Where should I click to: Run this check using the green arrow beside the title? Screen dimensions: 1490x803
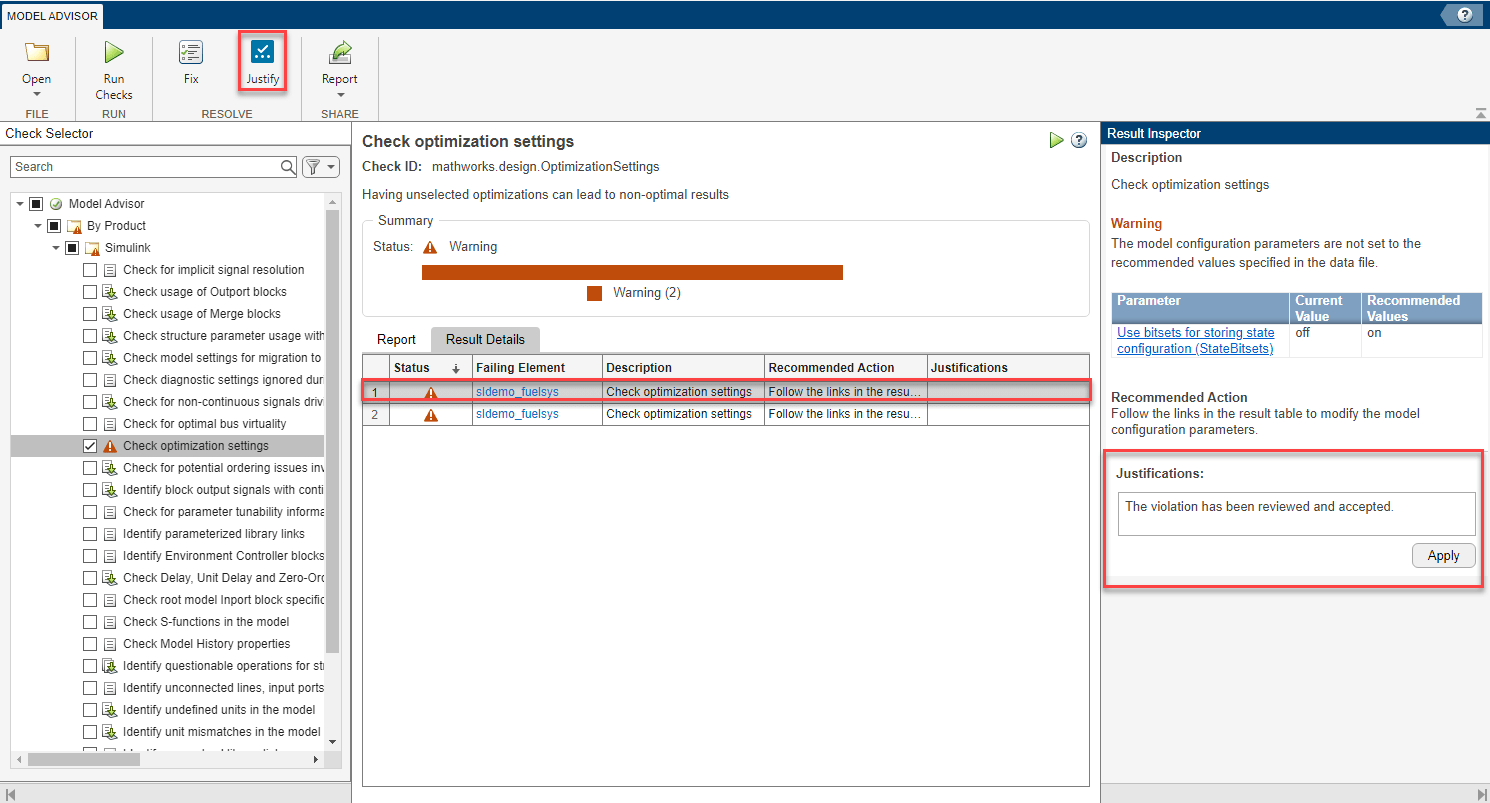pyautogui.click(x=1056, y=141)
